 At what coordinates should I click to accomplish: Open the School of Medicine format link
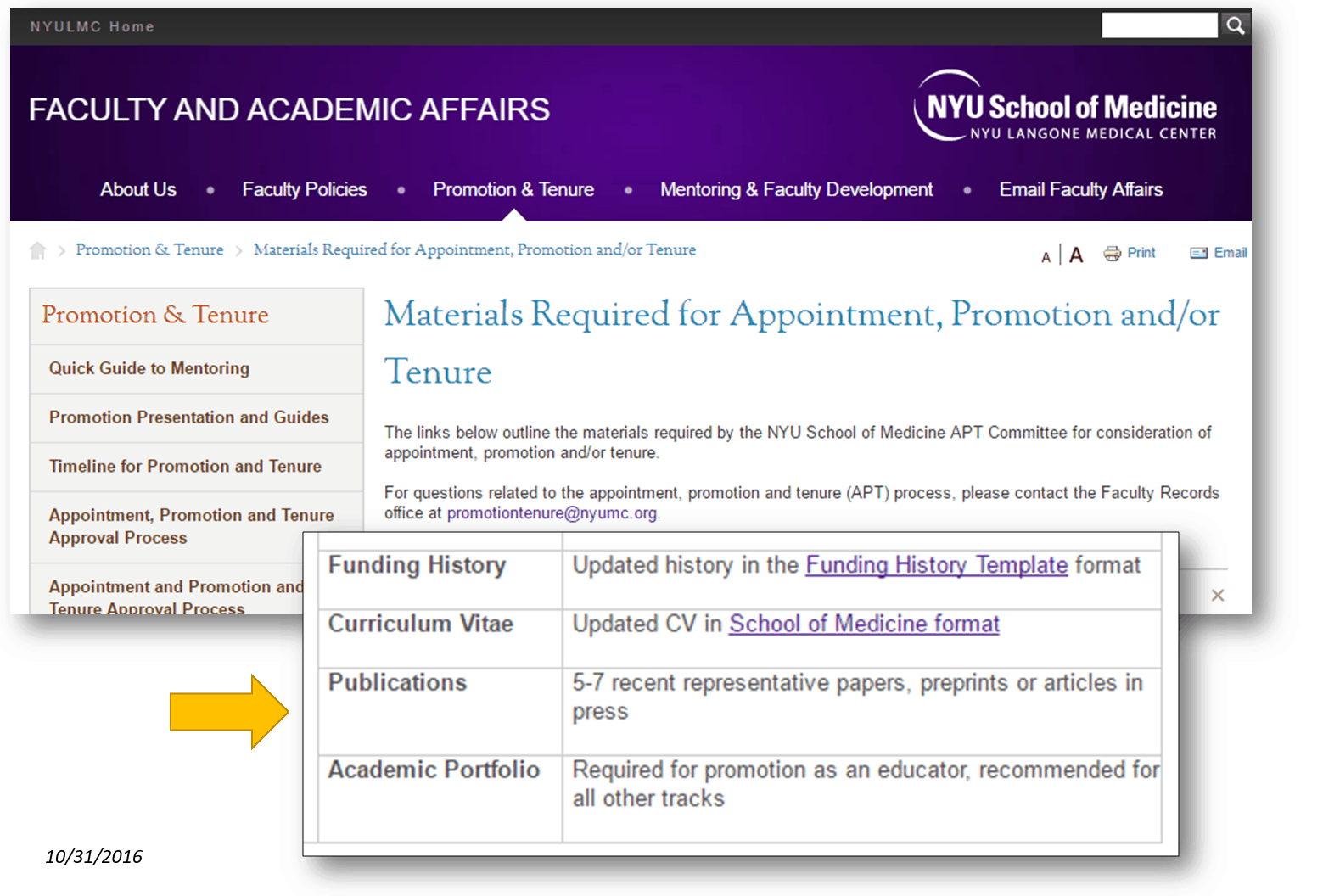tap(864, 624)
